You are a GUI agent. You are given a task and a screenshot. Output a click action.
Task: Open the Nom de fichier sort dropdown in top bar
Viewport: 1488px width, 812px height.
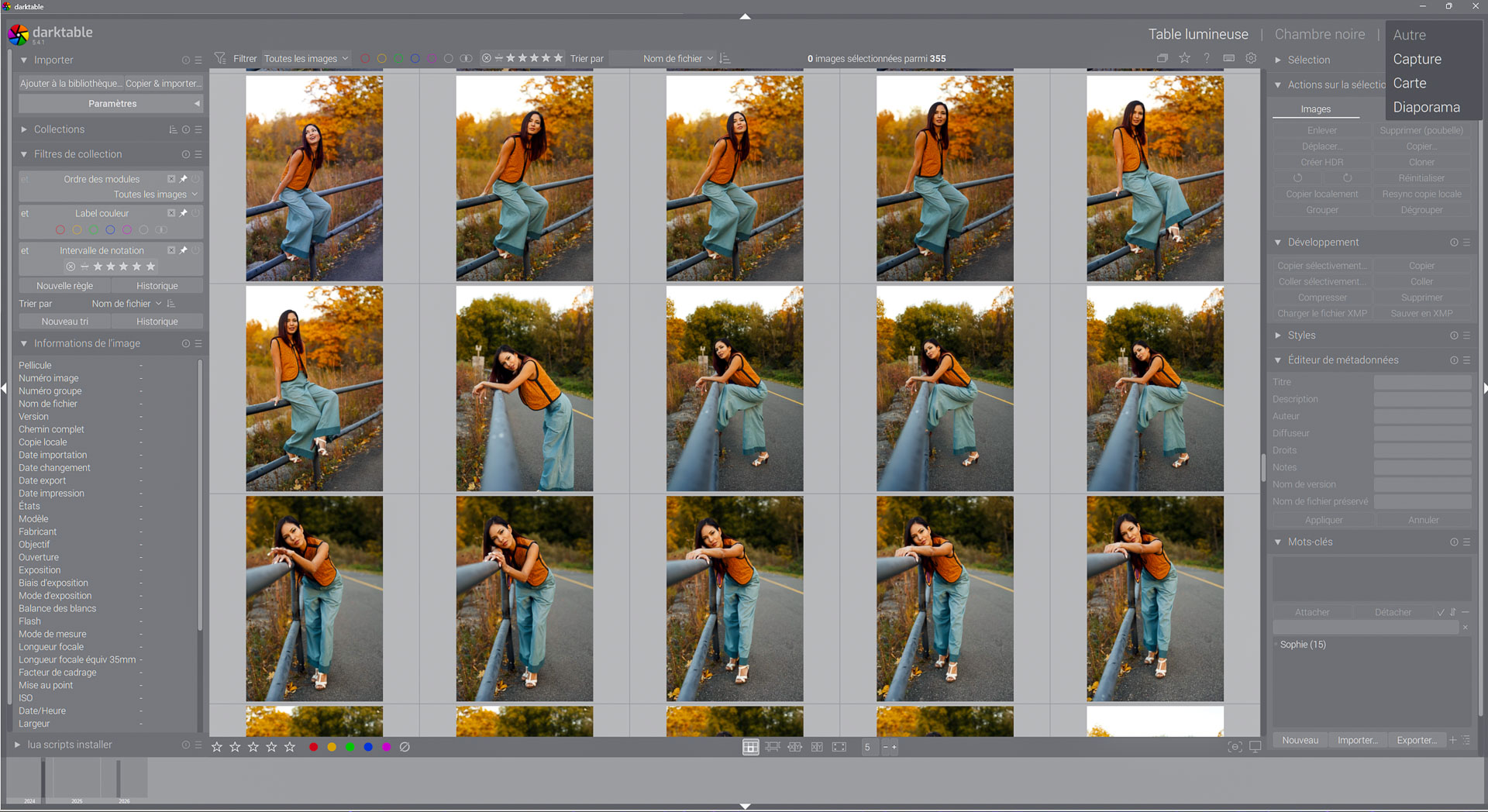(x=663, y=58)
